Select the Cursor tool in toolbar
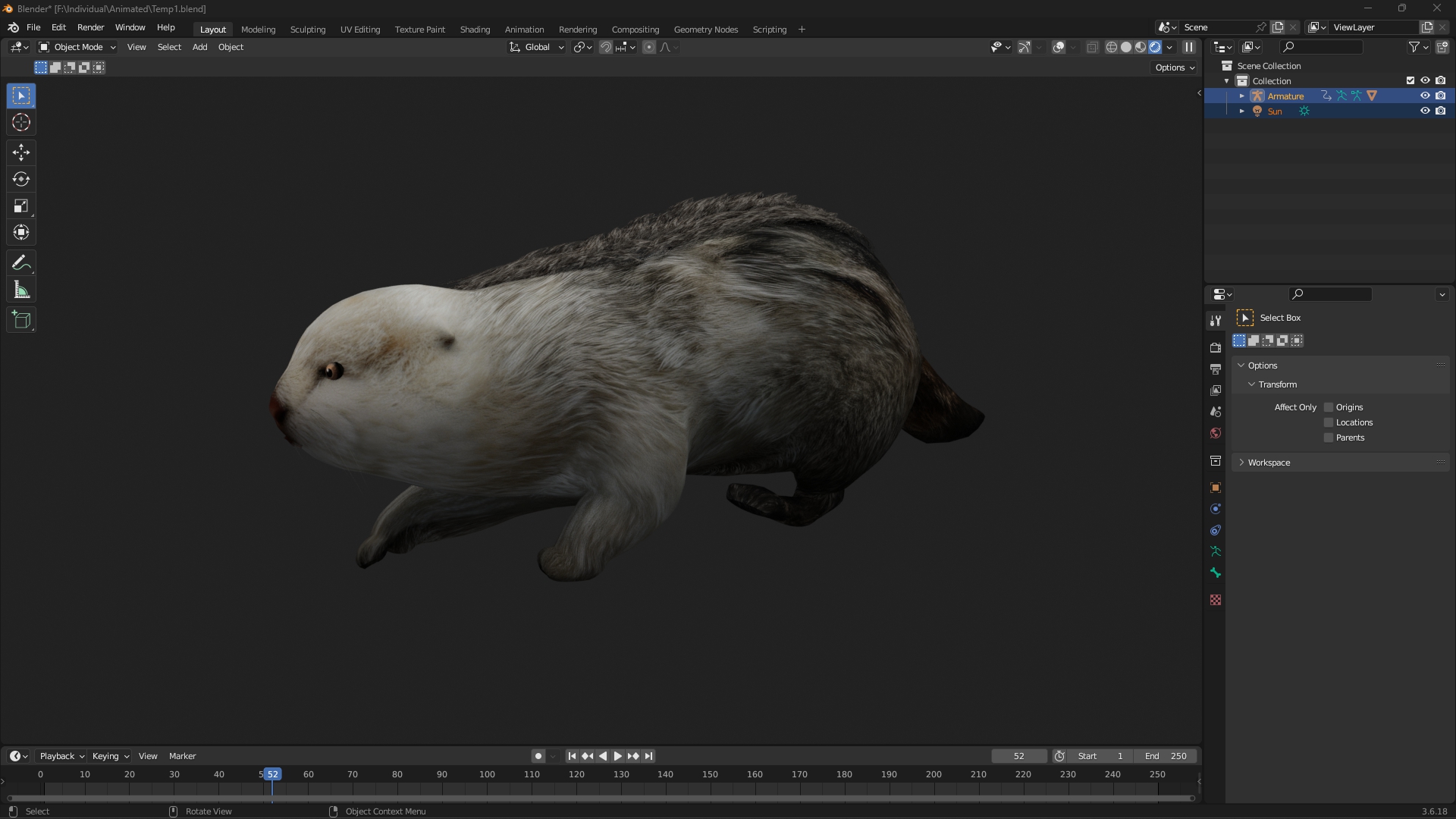Viewport: 1456px width, 819px height. click(x=21, y=123)
